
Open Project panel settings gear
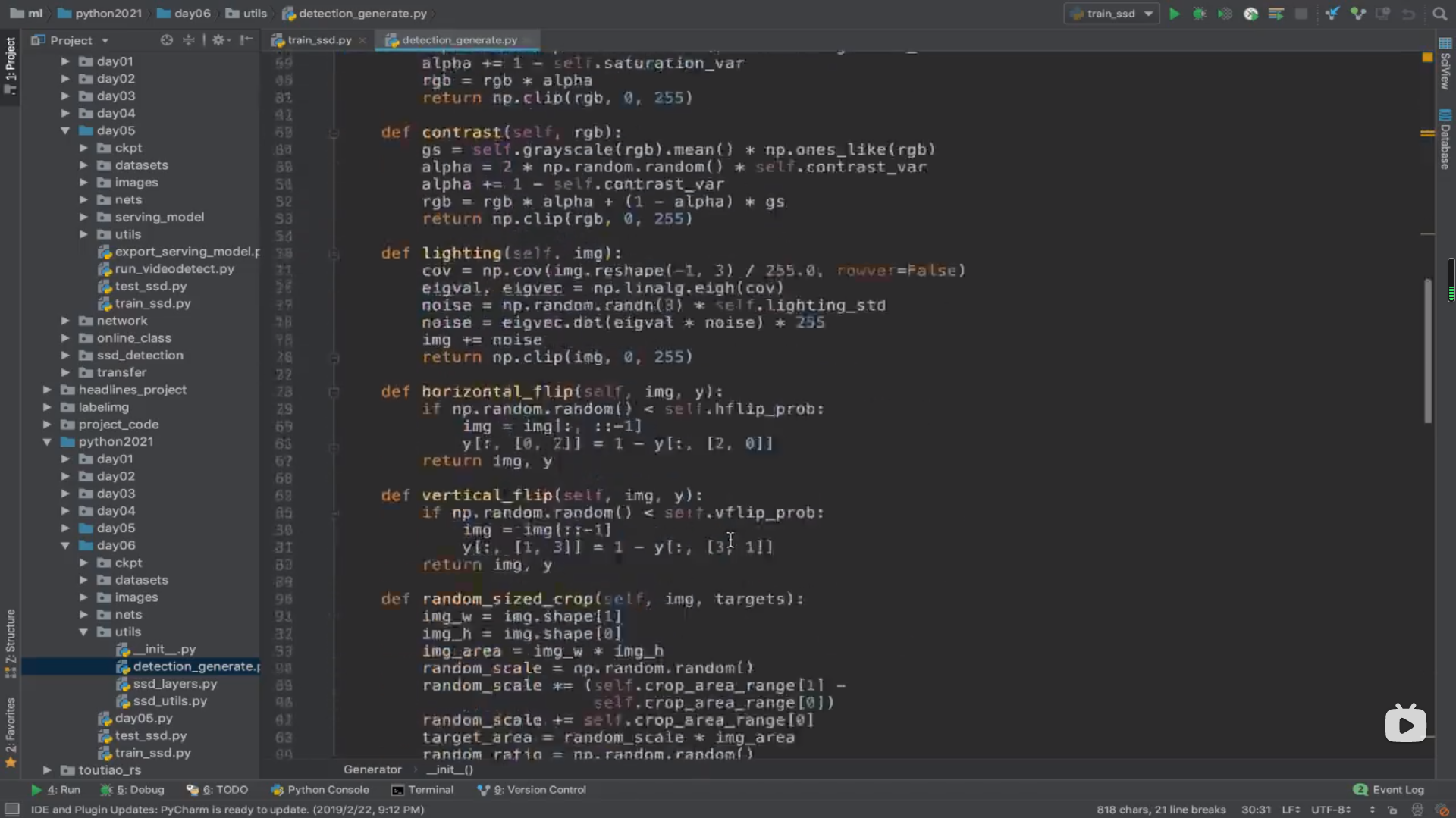(219, 40)
